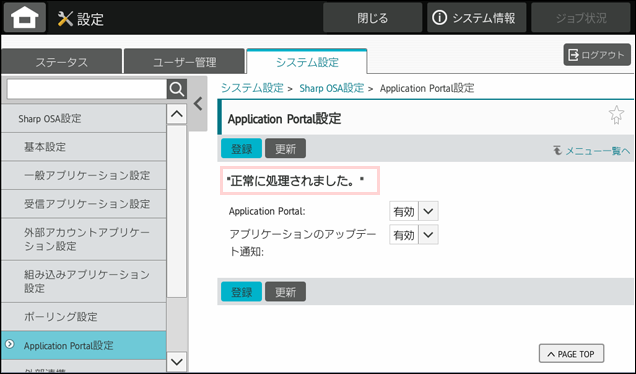
Task: Collapse the sidebar with left chevron
Action: [198, 104]
